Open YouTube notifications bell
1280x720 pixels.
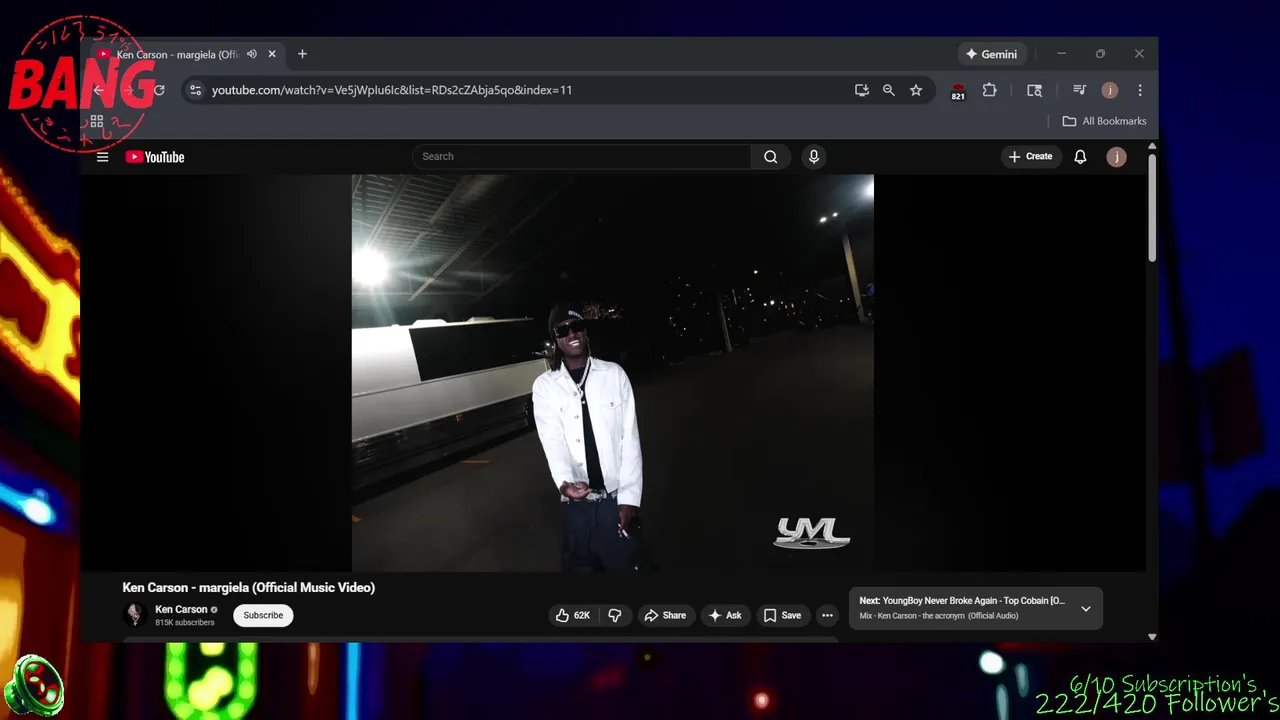[1080, 157]
